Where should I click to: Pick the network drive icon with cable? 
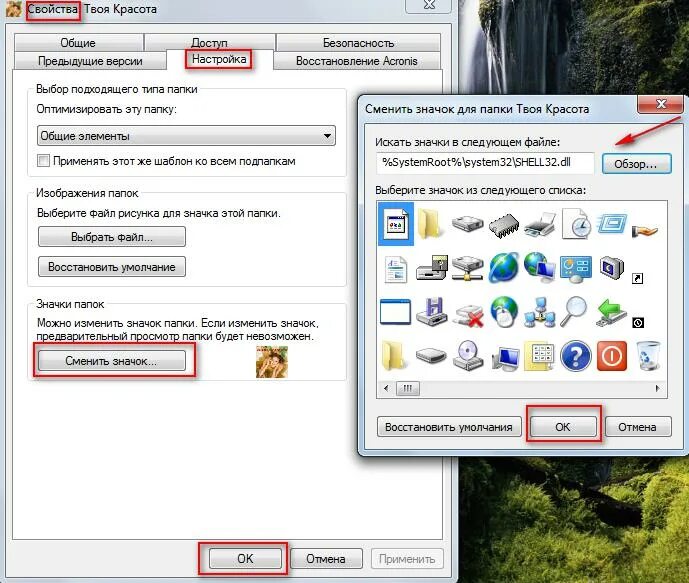pos(468,268)
